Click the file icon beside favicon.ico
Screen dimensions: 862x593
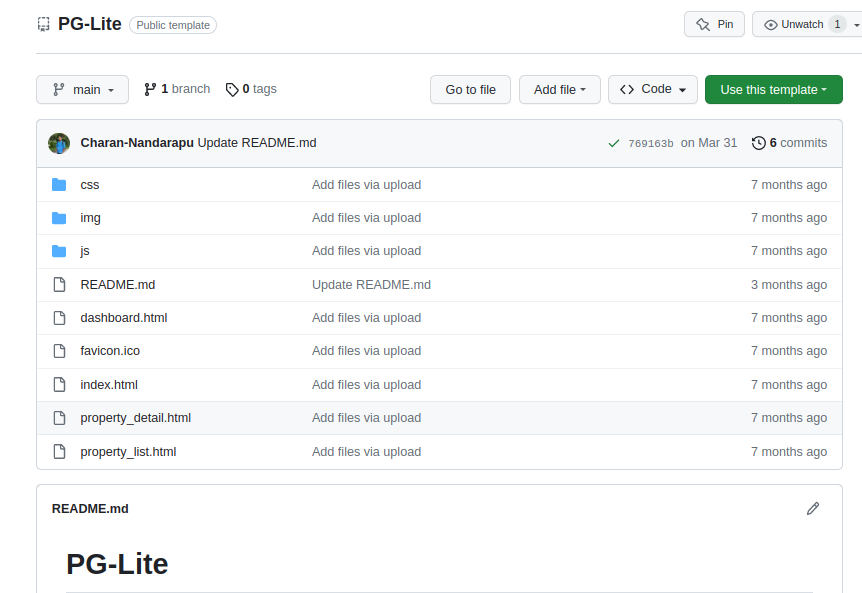coord(59,351)
